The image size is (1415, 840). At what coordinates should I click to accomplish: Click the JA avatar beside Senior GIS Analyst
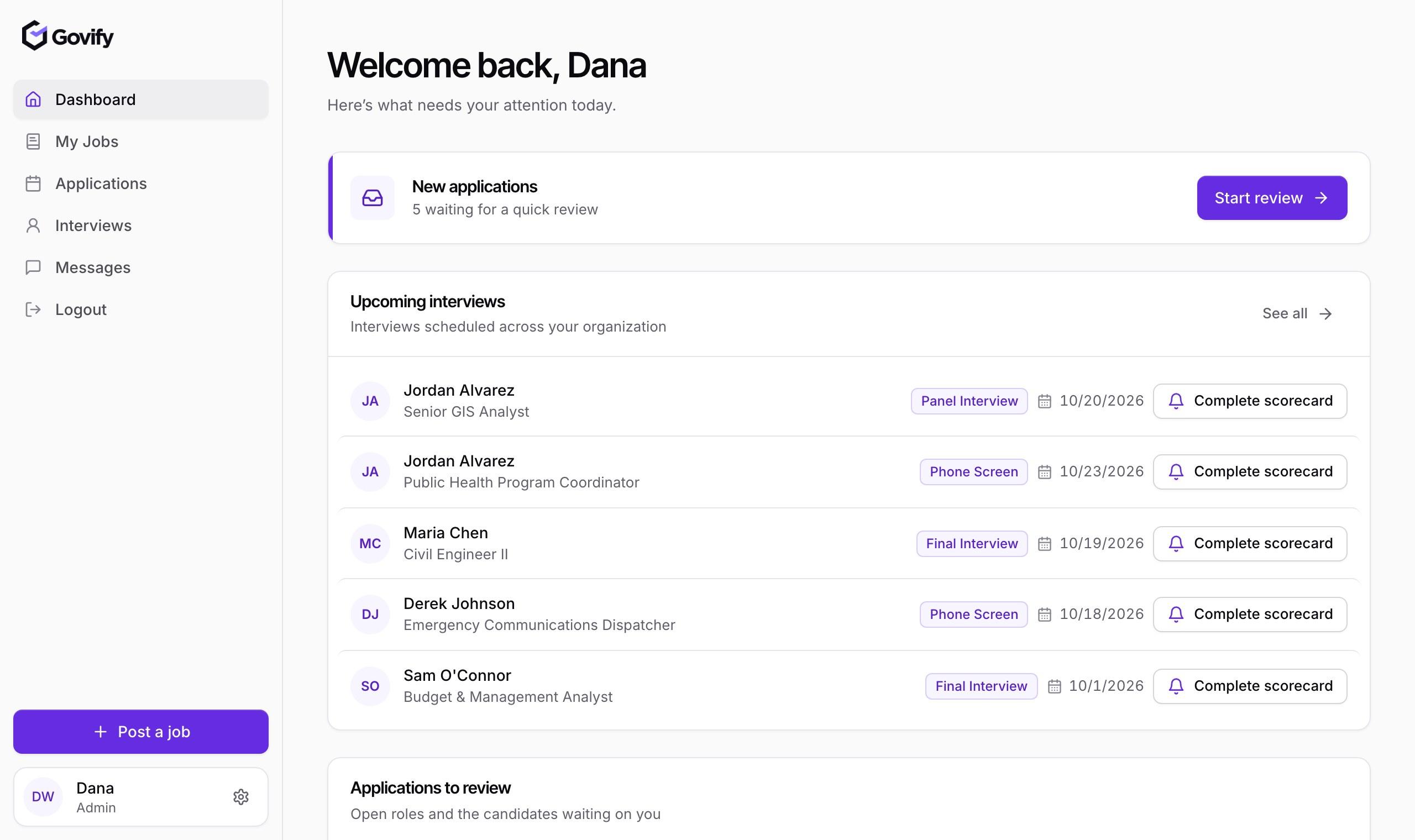(370, 401)
